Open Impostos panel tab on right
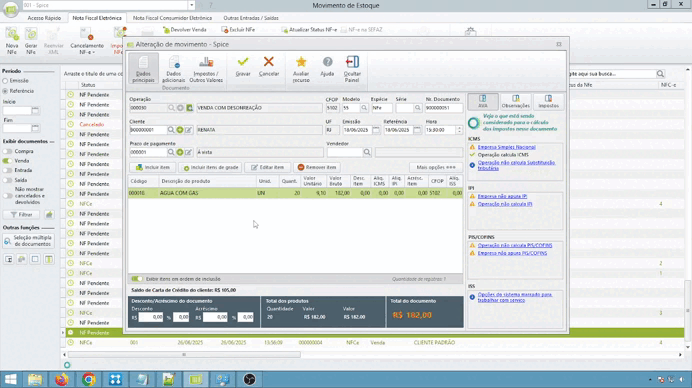Viewport: 692px width, 388px height. tap(548, 102)
